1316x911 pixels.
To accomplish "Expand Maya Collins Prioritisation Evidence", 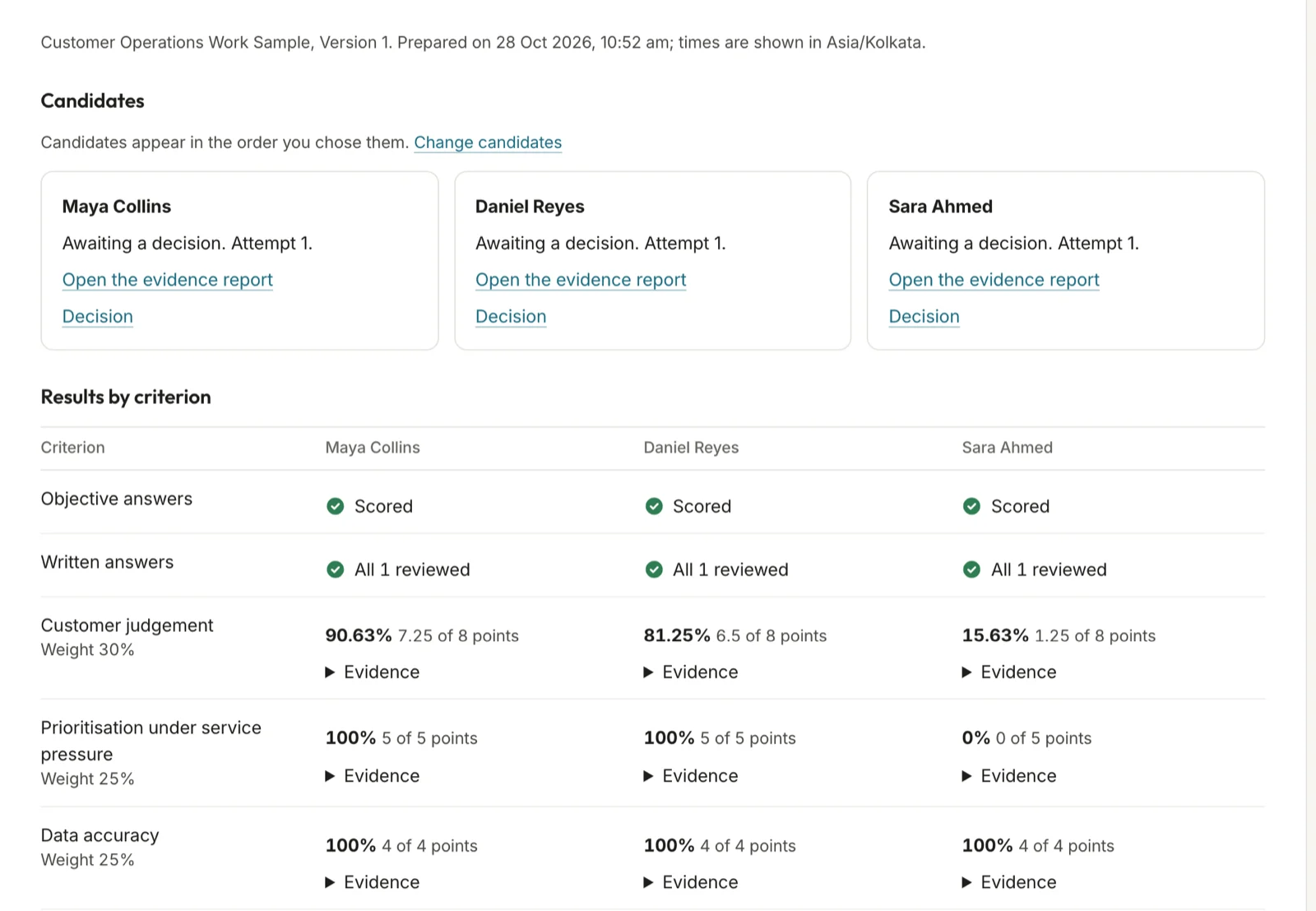I will click(373, 776).
